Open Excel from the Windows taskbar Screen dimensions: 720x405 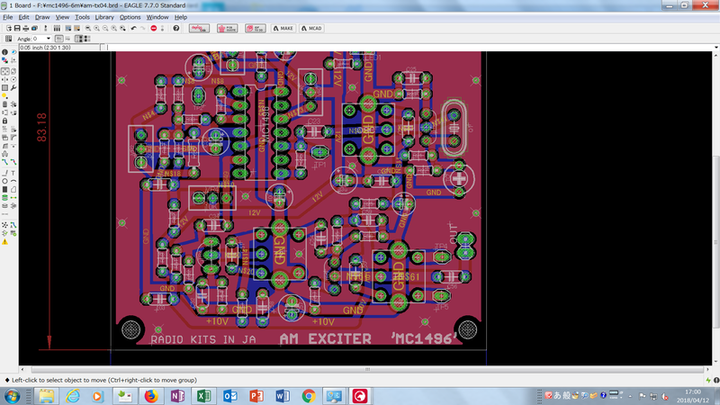(205, 397)
